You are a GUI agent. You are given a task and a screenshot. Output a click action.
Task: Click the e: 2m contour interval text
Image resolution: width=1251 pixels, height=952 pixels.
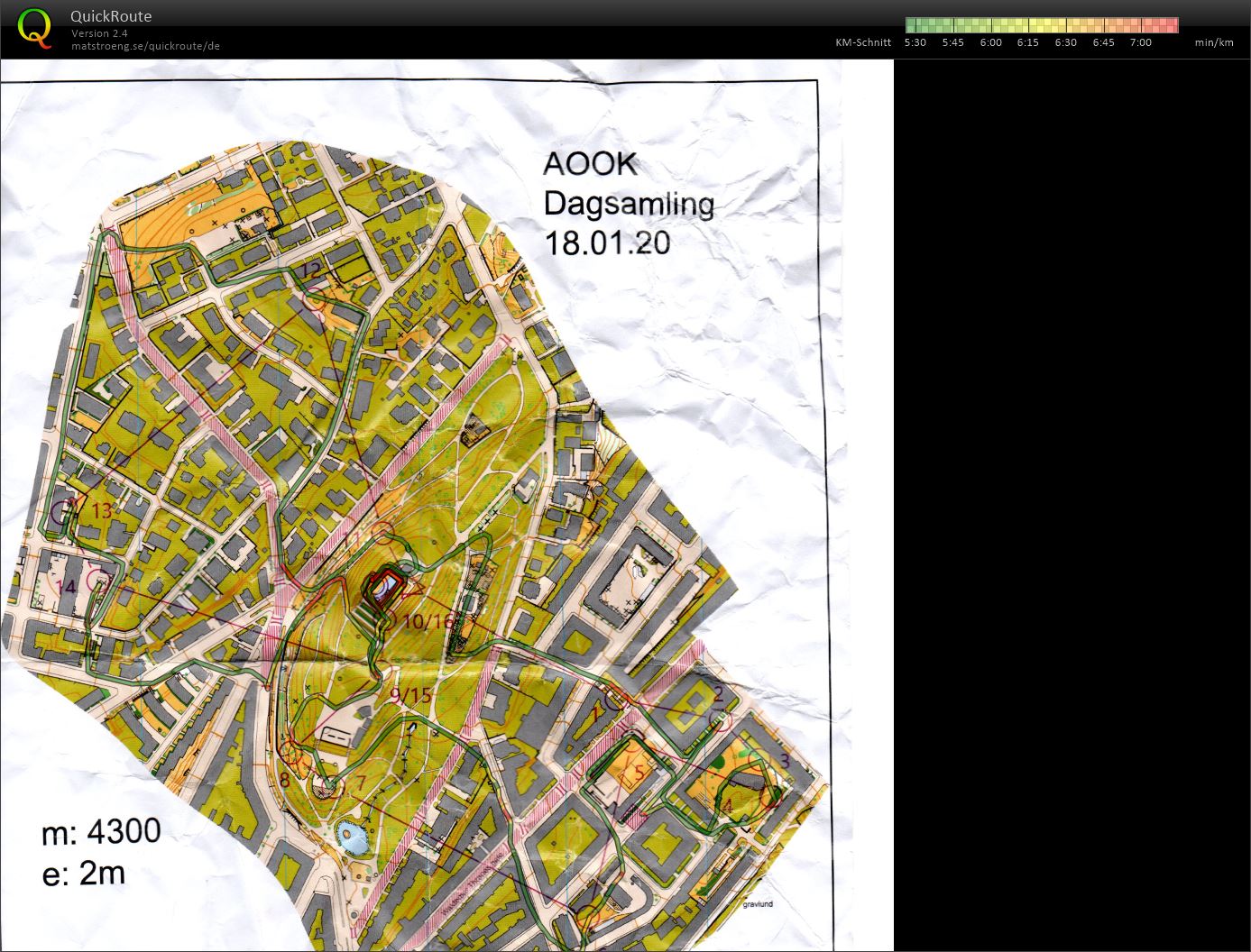(84, 874)
